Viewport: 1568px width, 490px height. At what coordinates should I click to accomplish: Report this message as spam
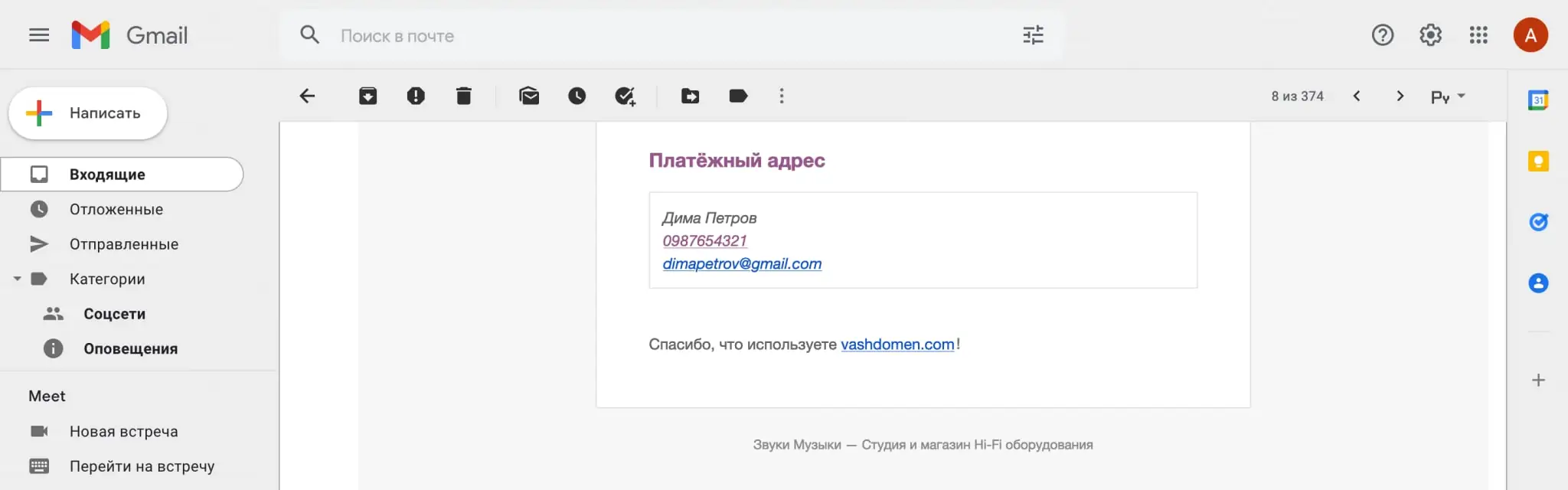[416, 96]
